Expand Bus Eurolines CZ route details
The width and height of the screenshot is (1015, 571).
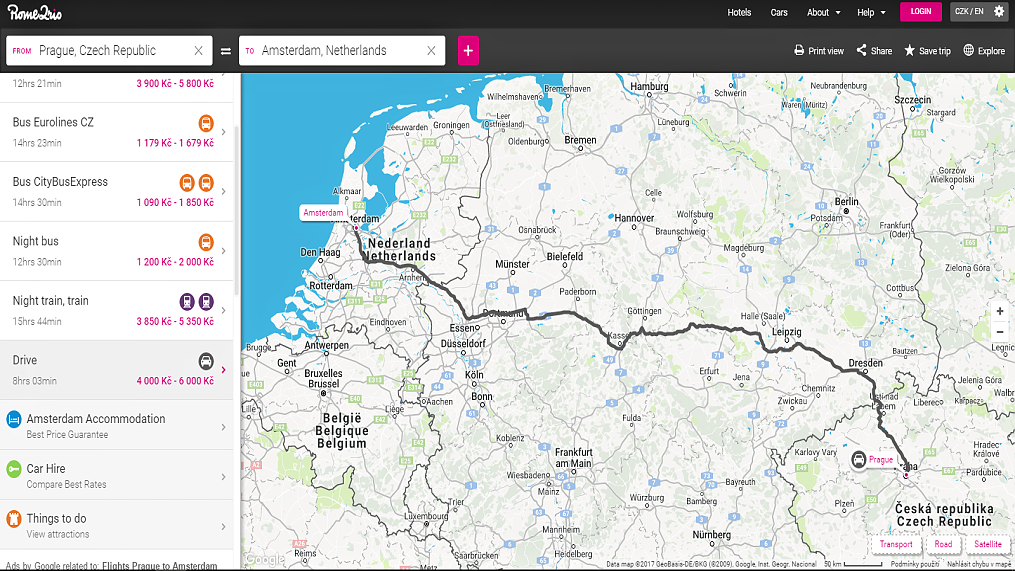click(x=223, y=132)
